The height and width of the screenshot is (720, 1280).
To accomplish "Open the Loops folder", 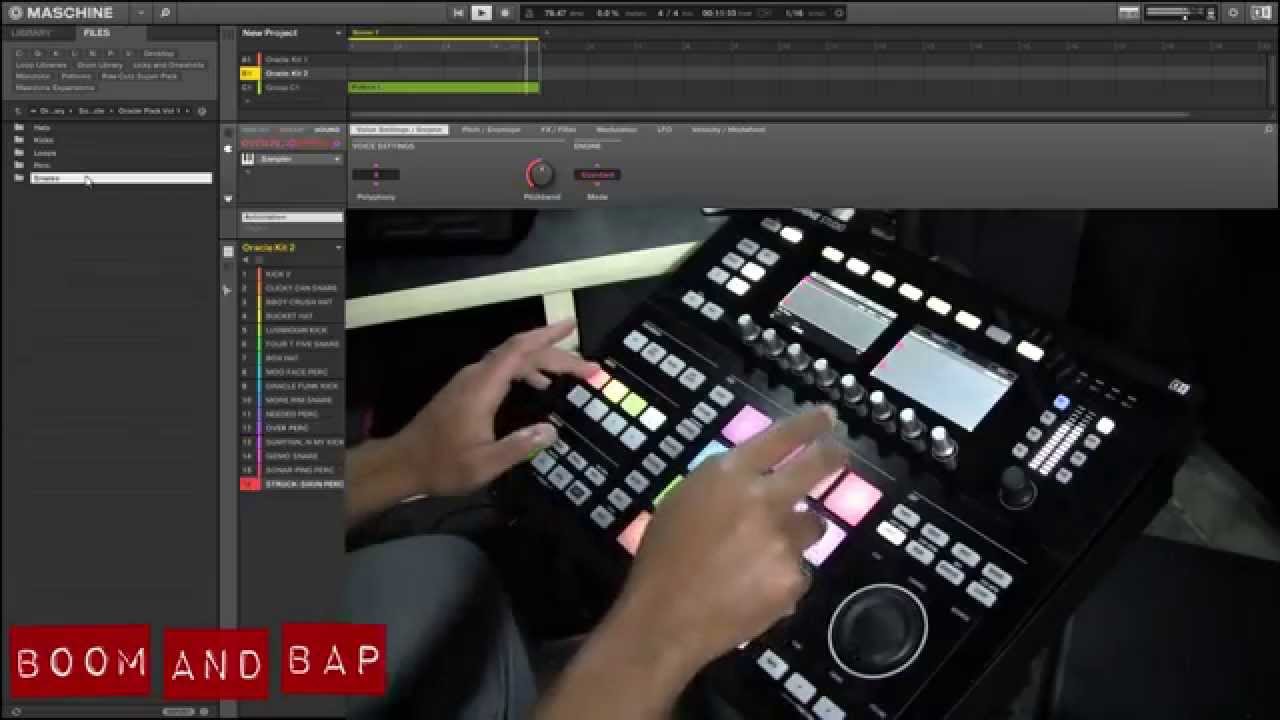I will coord(45,153).
